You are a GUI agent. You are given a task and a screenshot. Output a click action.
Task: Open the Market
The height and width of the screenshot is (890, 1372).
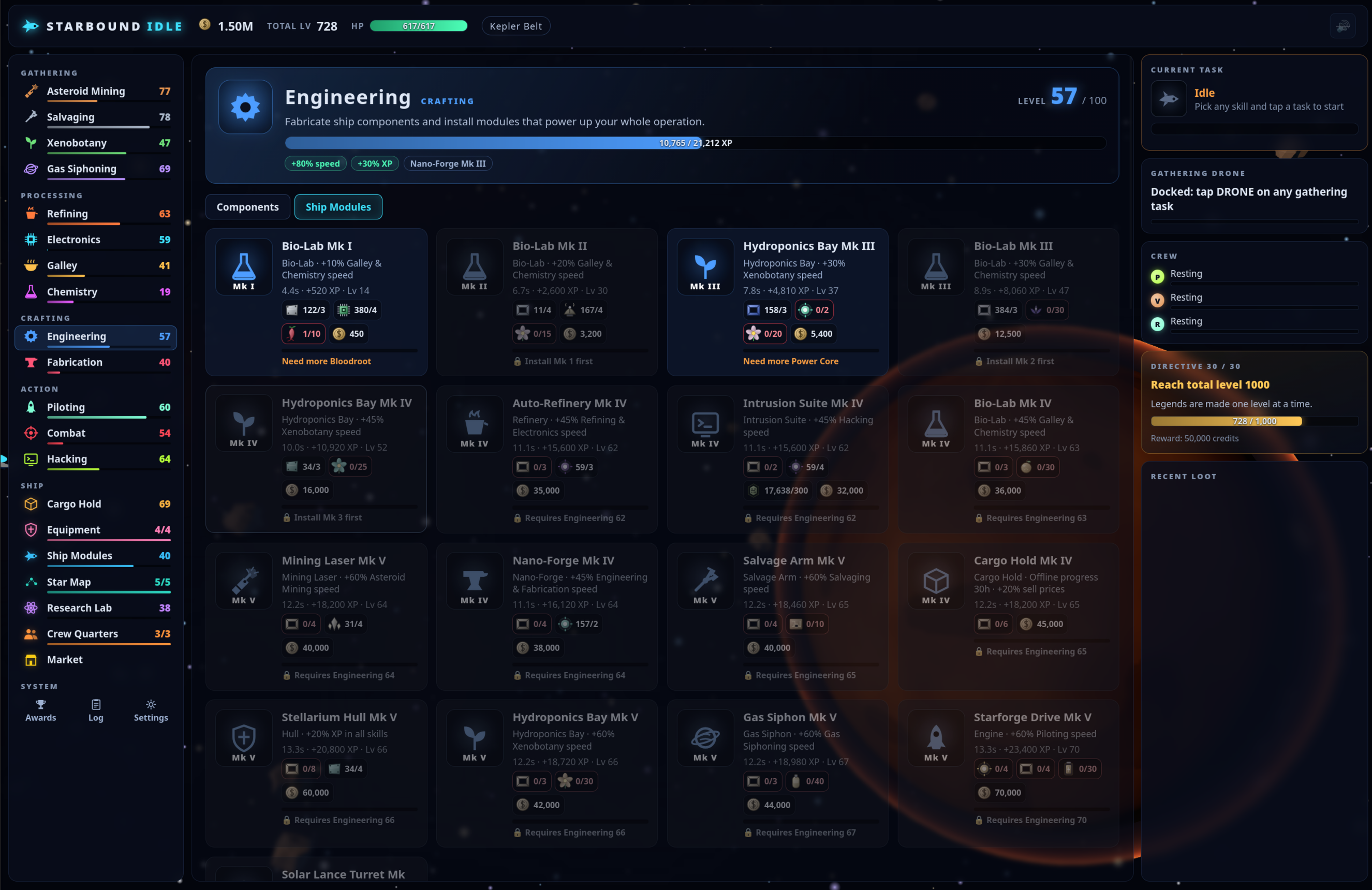96,660
